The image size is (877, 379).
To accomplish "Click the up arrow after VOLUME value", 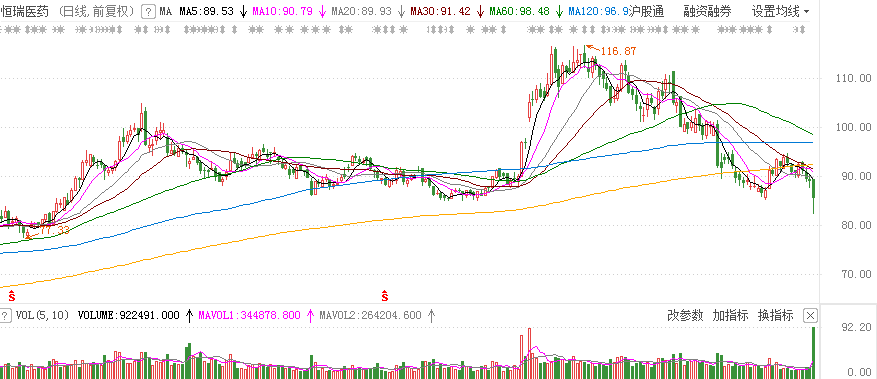I will coord(190,315).
